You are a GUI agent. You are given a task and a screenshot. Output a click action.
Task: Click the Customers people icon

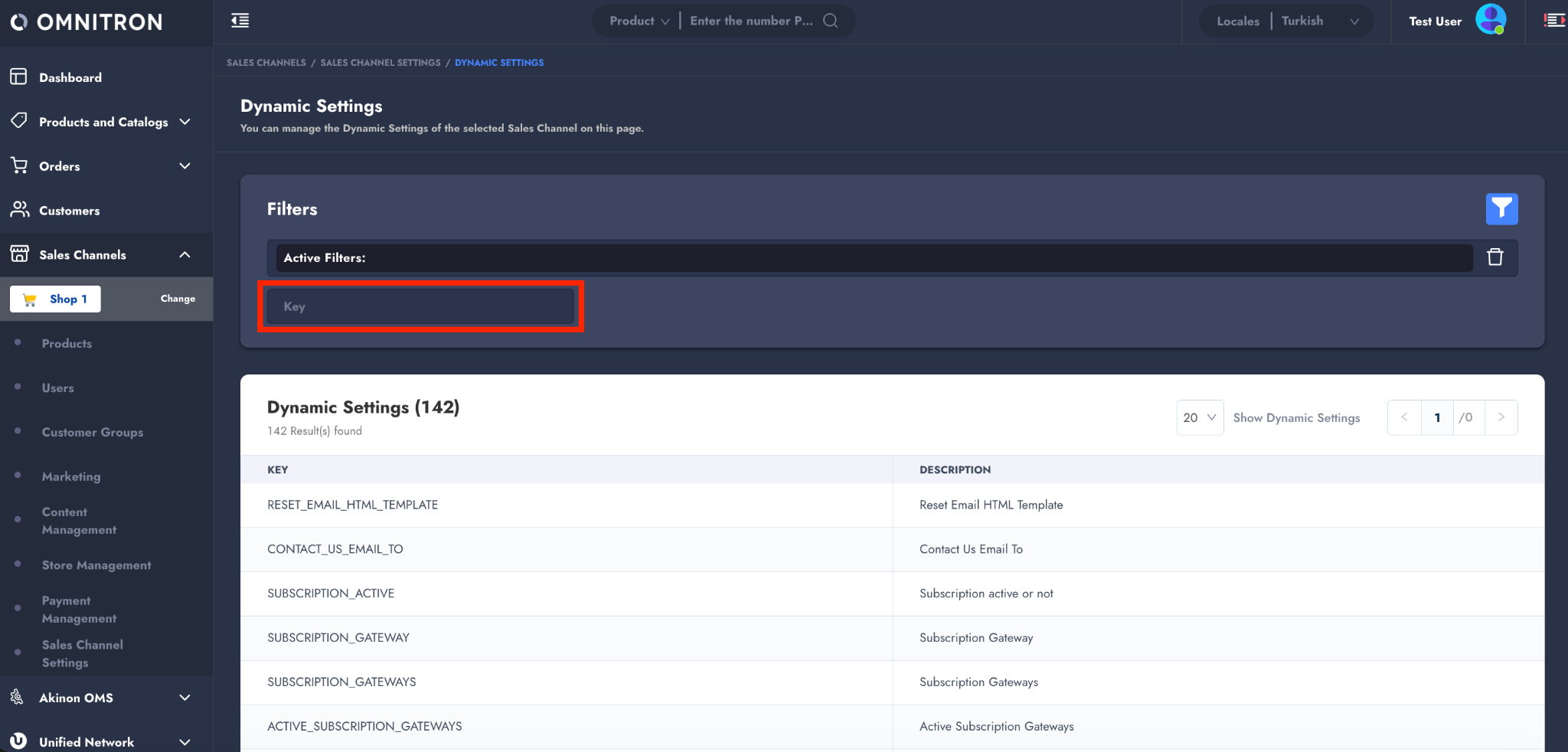click(18, 210)
